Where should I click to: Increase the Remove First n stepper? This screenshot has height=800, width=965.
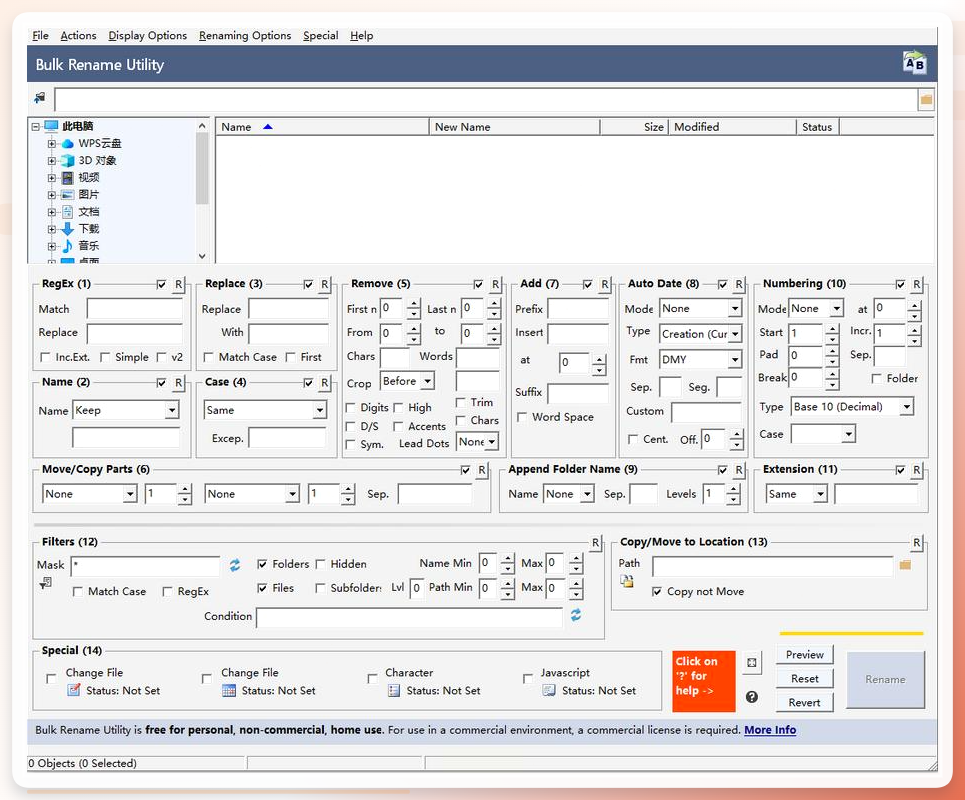(x=414, y=303)
